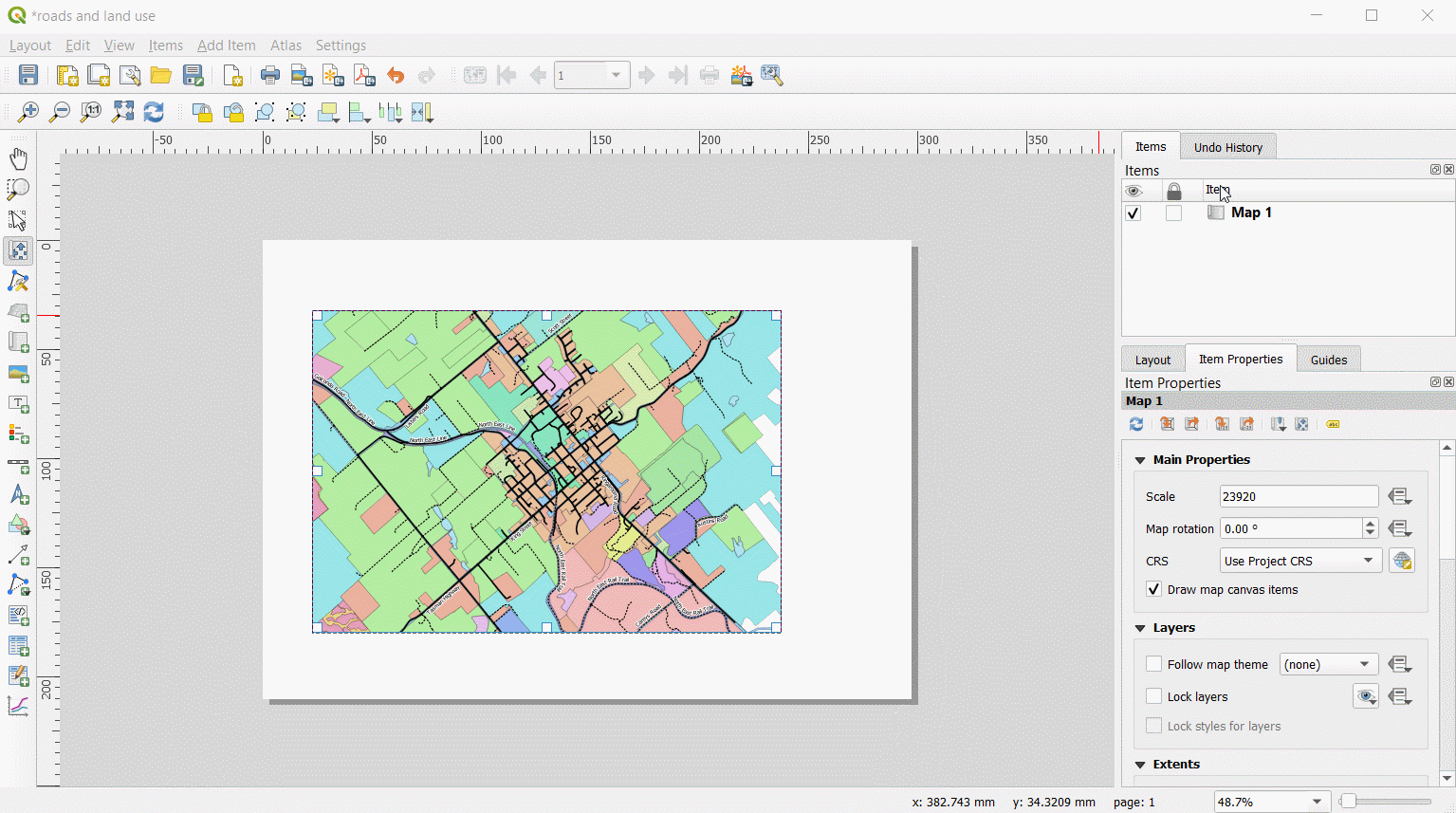Select the Pan Layout tool
The height and width of the screenshot is (813, 1456).
(x=18, y=159)
